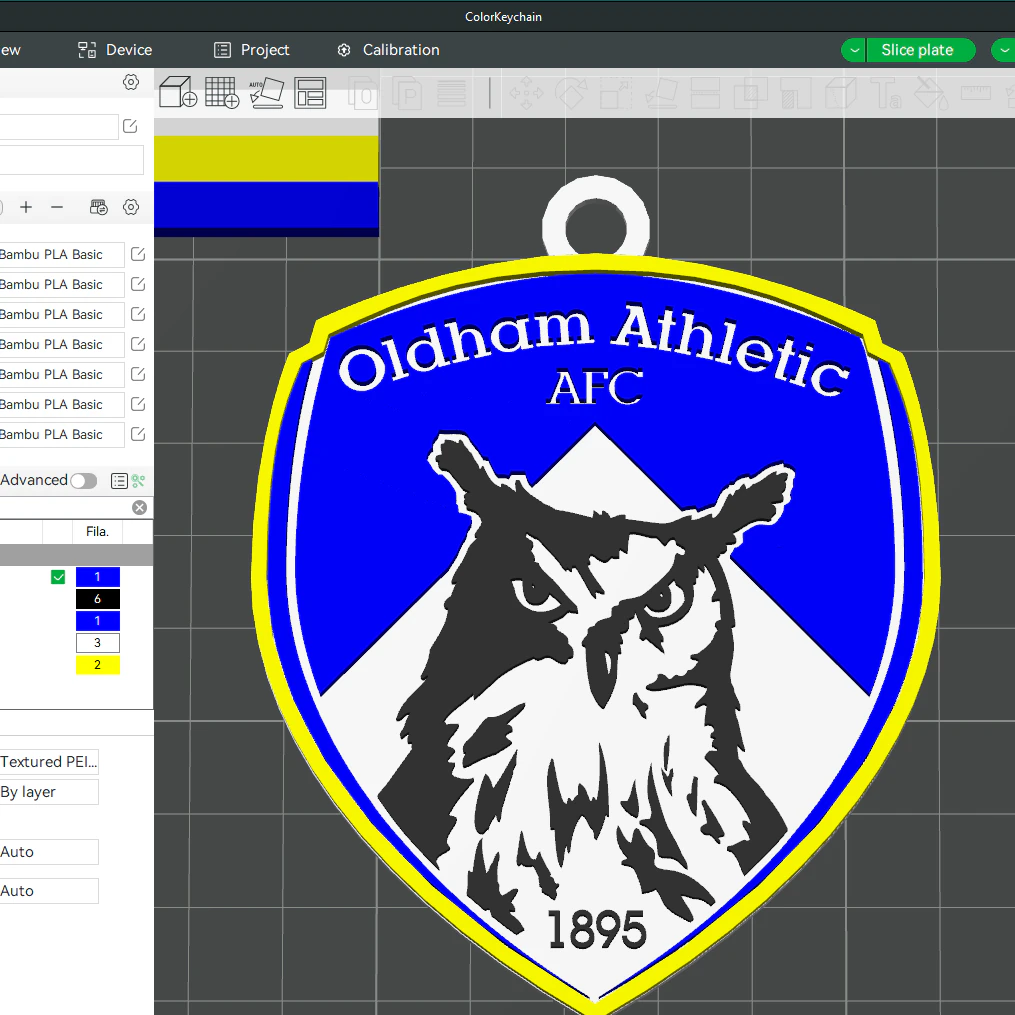Screen dimensions: 1015x1015
Task: Sync filament list with AMS
Action: [x=98, y=207]
